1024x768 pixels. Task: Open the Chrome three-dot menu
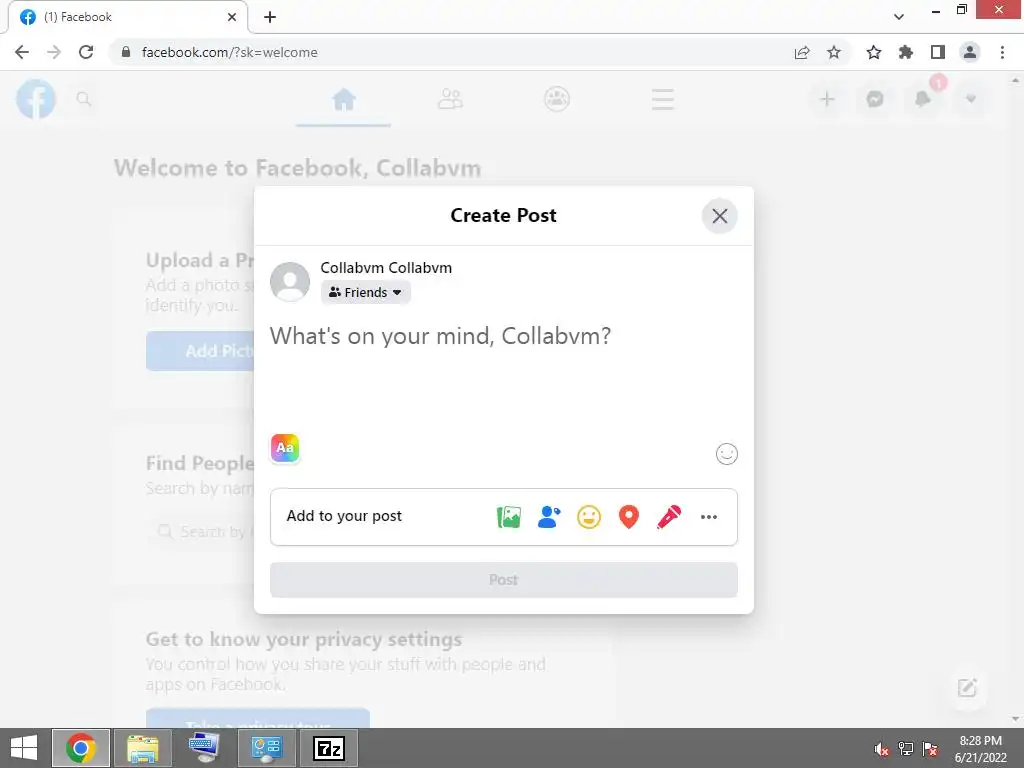[x=1002, y=52]
